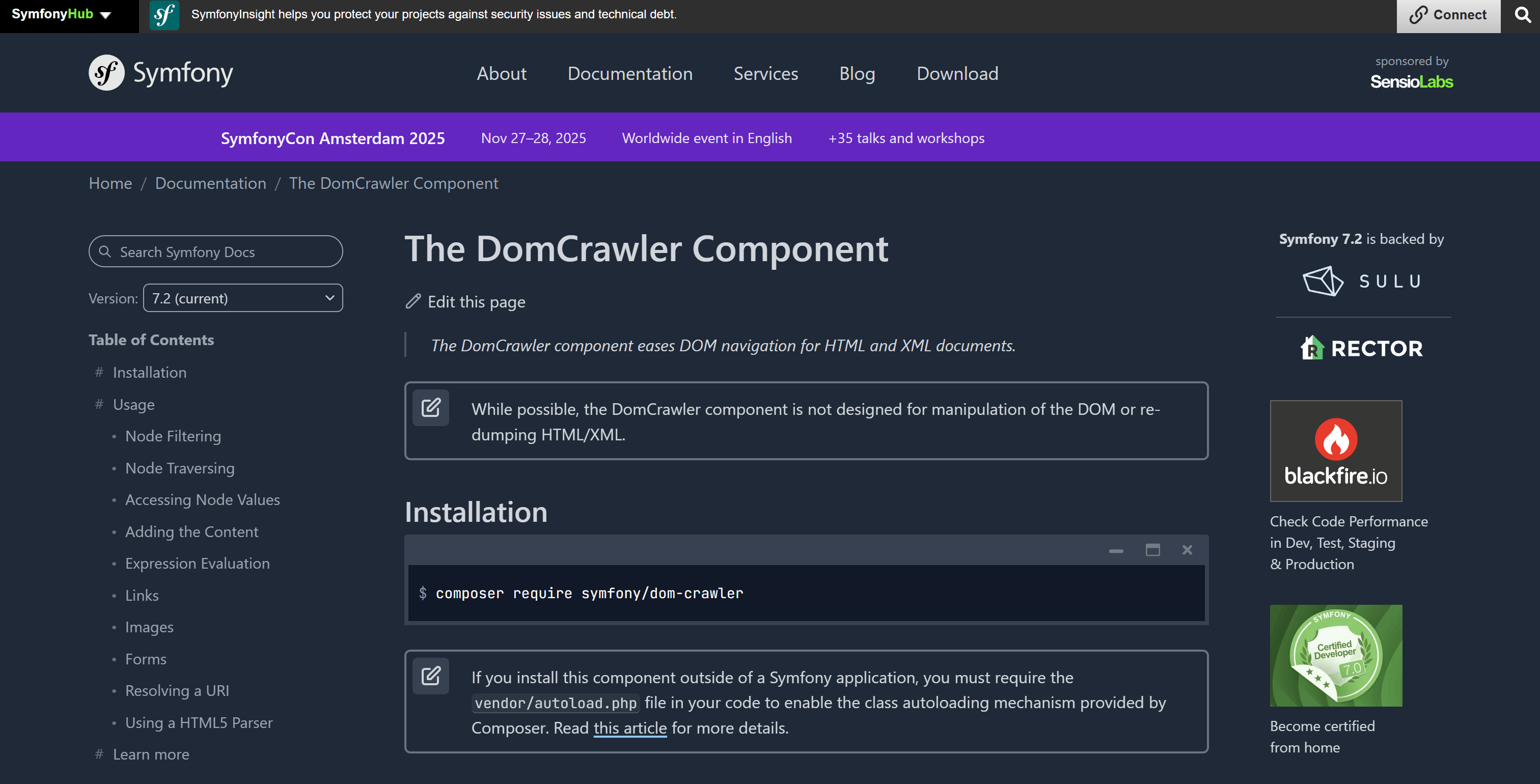The image size is (1540, 784).
Task: Go to Node Traversing in contents
Action: pyautogui.click(x=179, y=468)
